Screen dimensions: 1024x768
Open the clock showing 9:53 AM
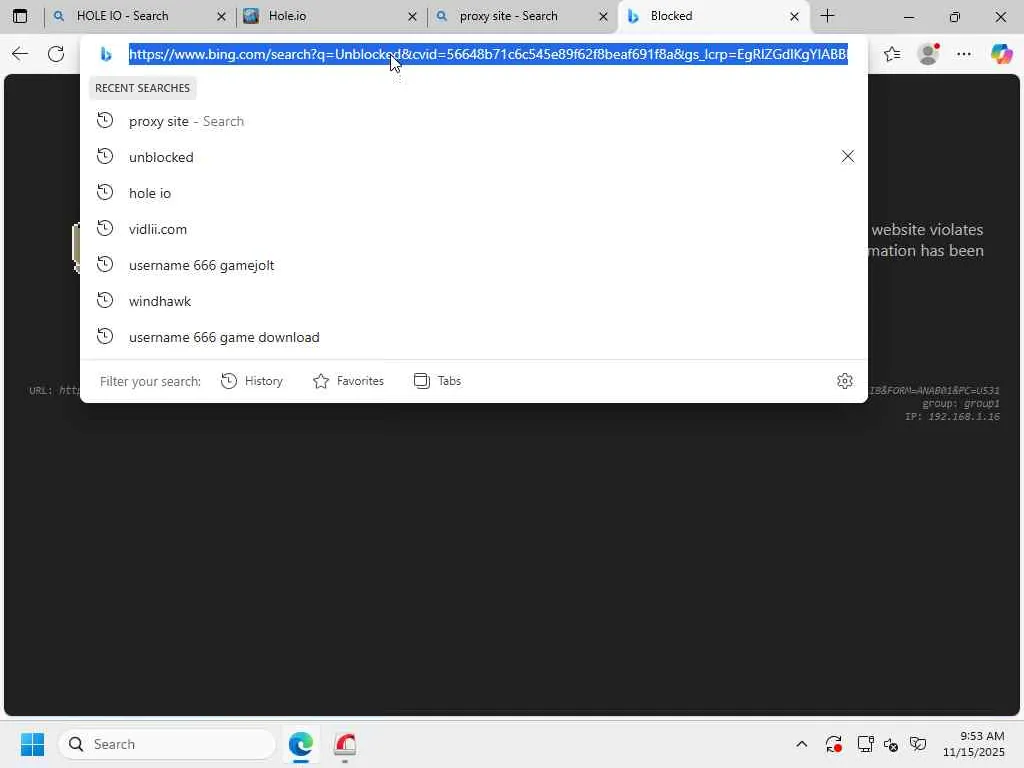click(974, 744)
